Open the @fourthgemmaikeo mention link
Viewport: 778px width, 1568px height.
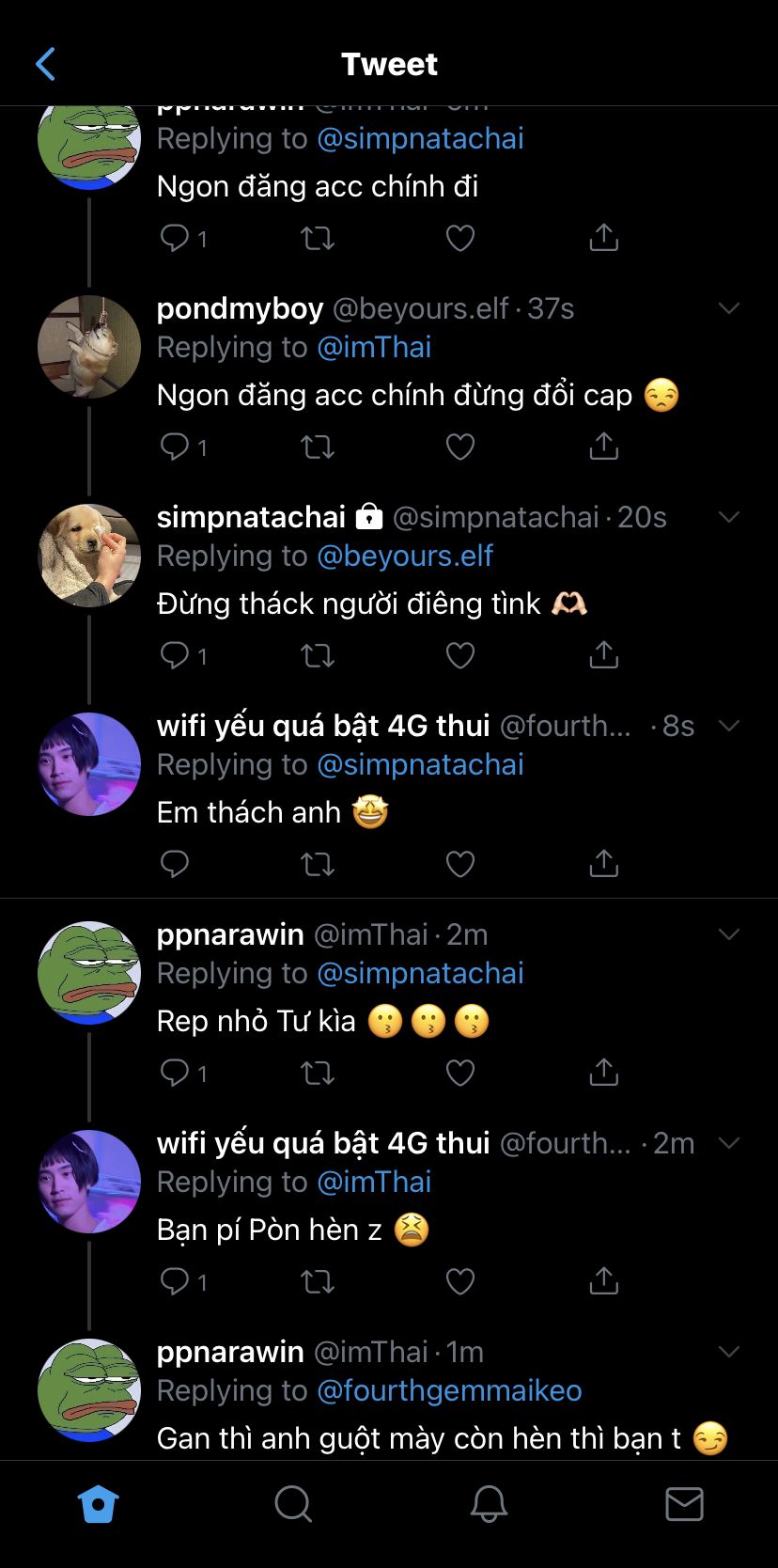click(449, 1390)
